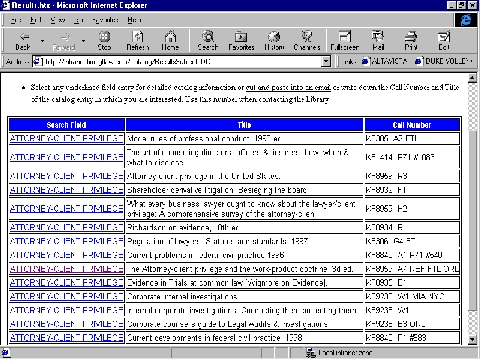The image size is (480, 360).
Task: Follow the 'cut and paste into an email' link
Action: coord(288,87)
